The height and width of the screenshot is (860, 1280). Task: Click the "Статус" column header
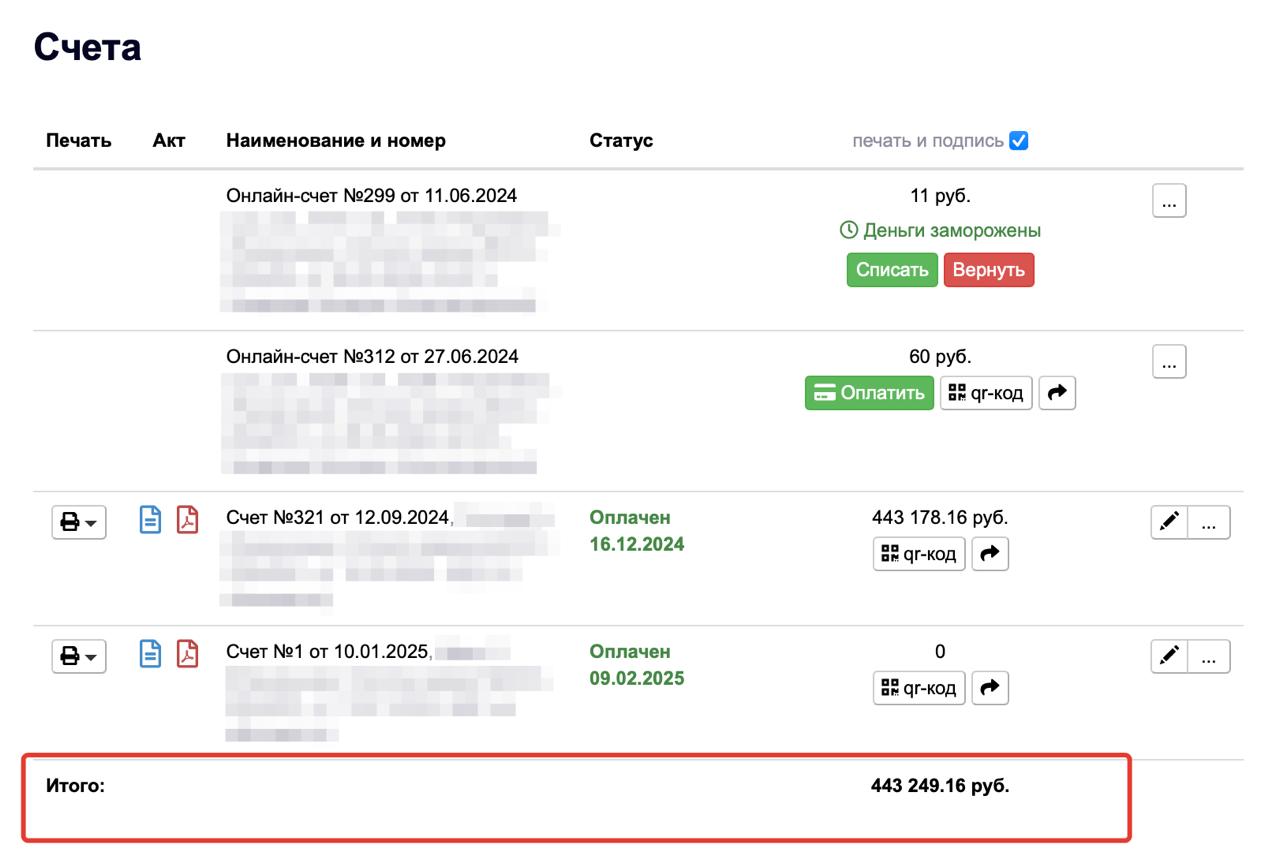[x=621, y=141]
